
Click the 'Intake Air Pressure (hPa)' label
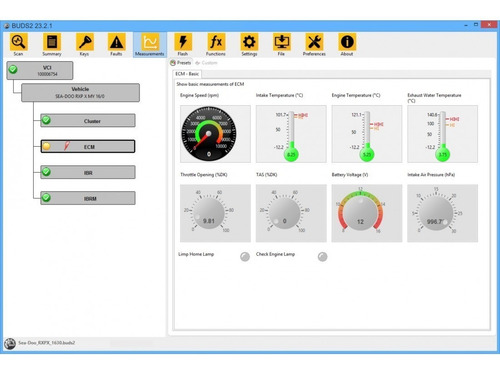[431, 175]
